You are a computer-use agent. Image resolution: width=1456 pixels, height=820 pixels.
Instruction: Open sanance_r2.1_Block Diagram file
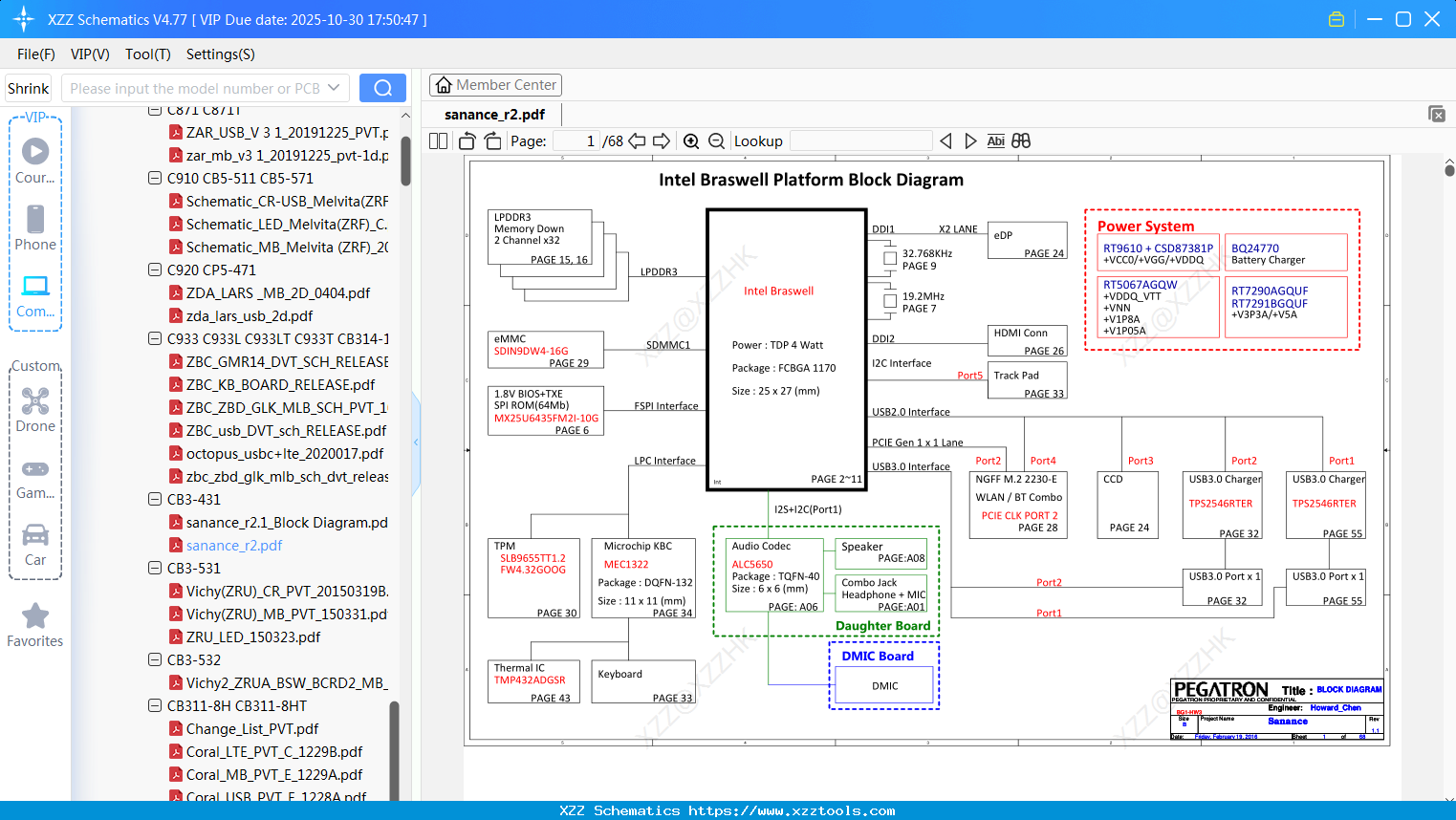point(287,523)
